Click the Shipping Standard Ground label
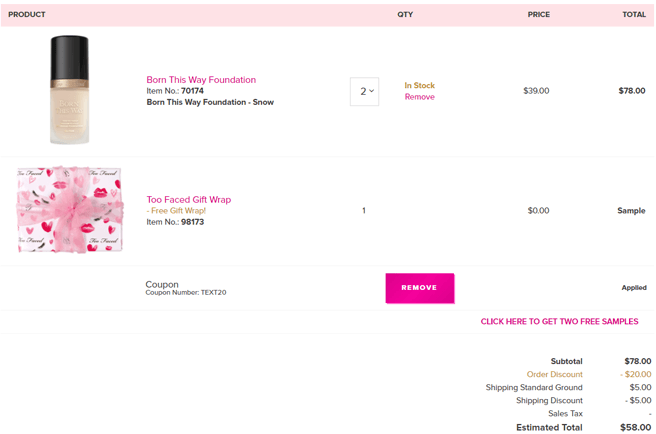This screenshot has width=656, height=434. point(534,387)
